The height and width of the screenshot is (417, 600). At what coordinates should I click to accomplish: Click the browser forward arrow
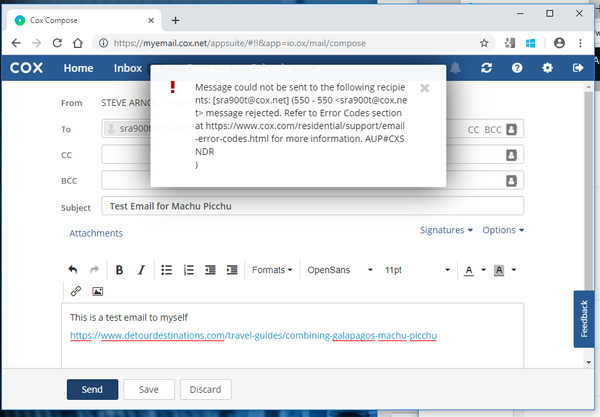coord(36,43)
